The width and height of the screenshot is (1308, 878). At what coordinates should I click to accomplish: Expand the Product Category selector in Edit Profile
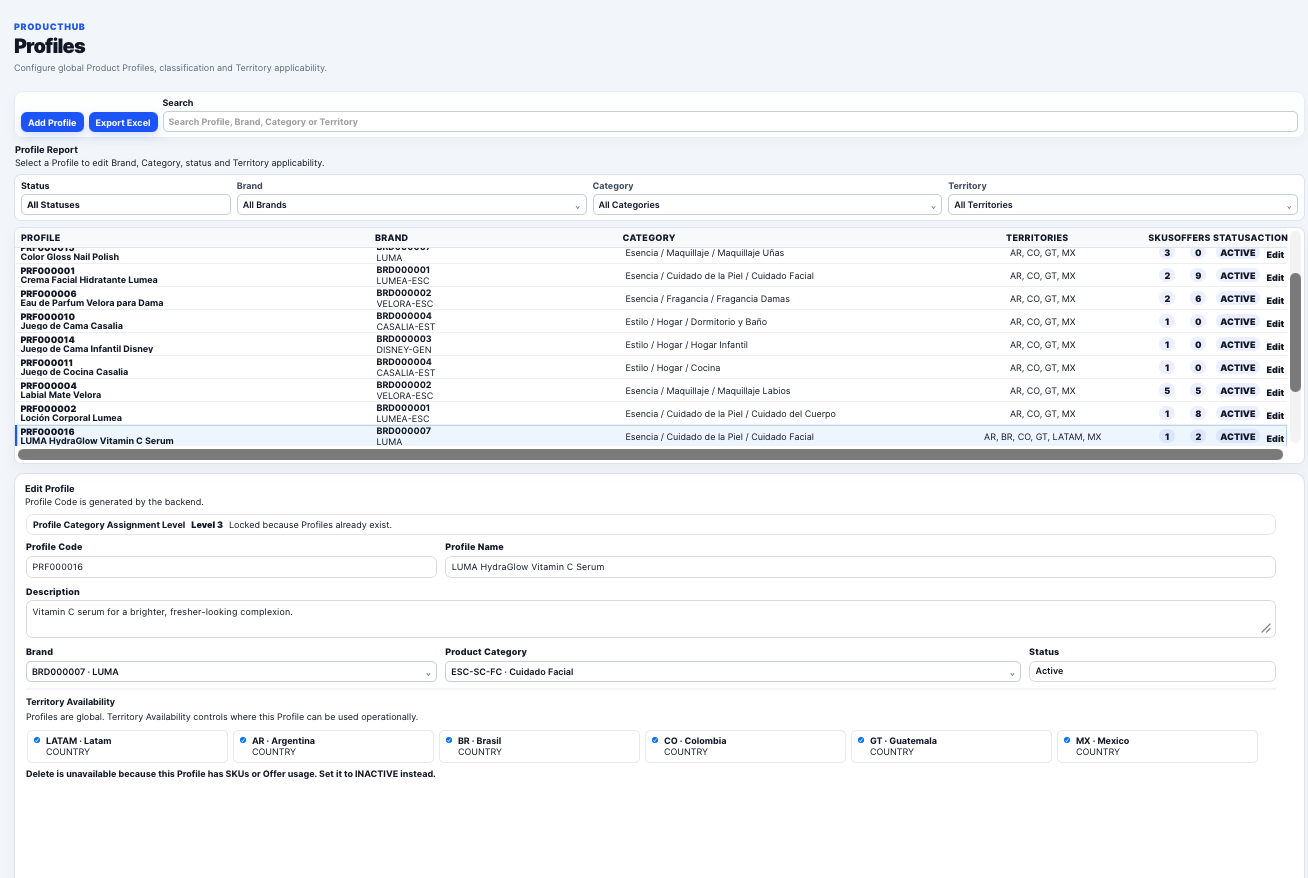pos(733,672)
